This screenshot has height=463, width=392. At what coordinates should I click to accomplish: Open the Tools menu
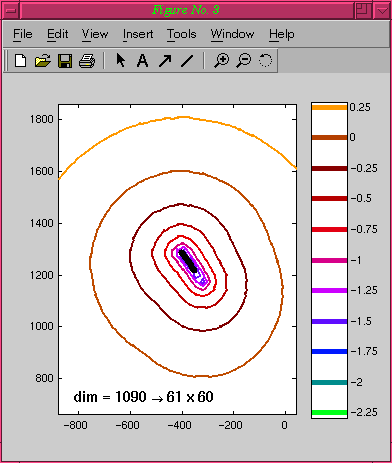point(182,34)
